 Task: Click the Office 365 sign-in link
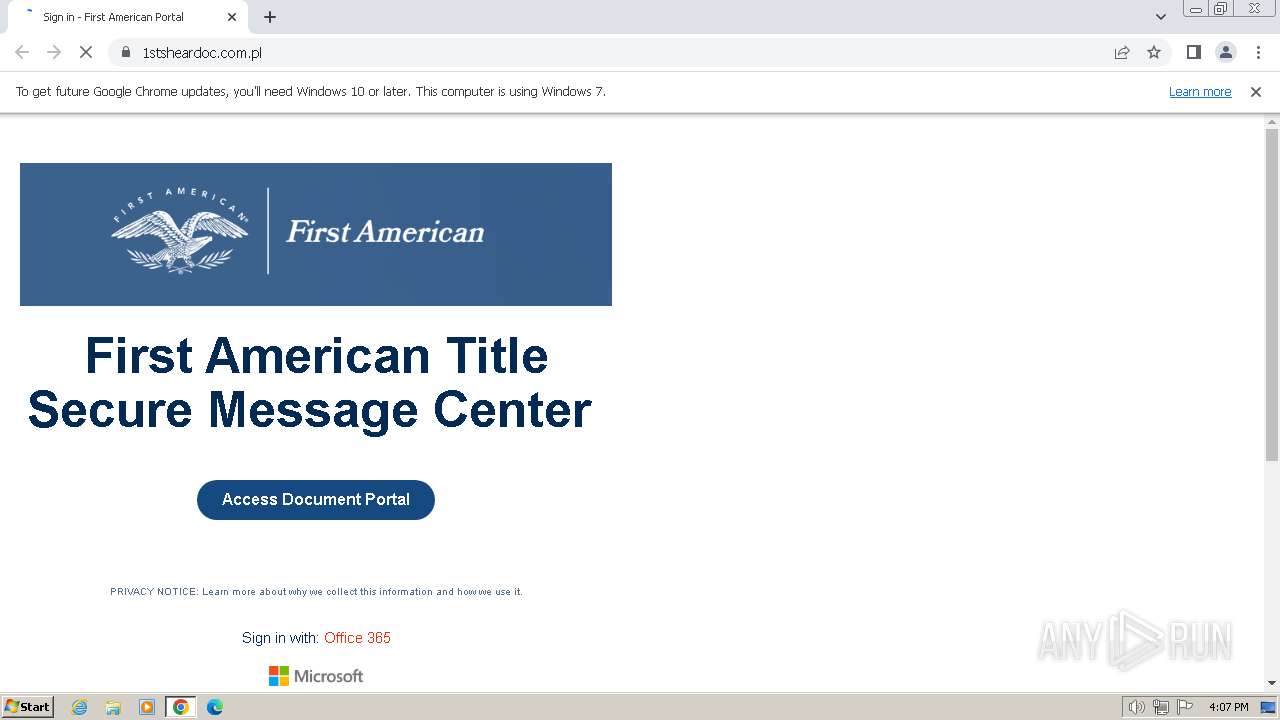[357, 638]
